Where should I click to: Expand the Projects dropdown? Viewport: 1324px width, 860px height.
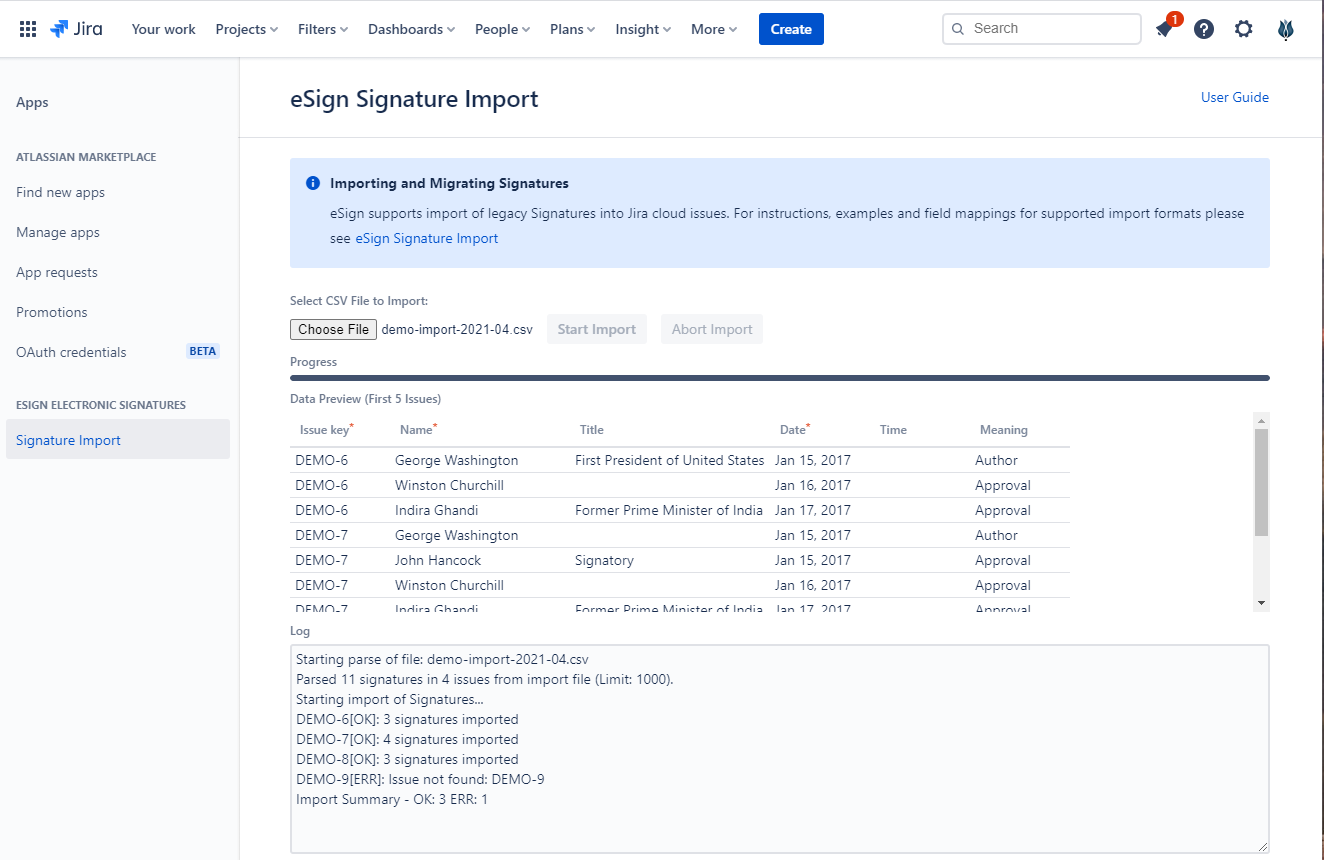[246, 29]
